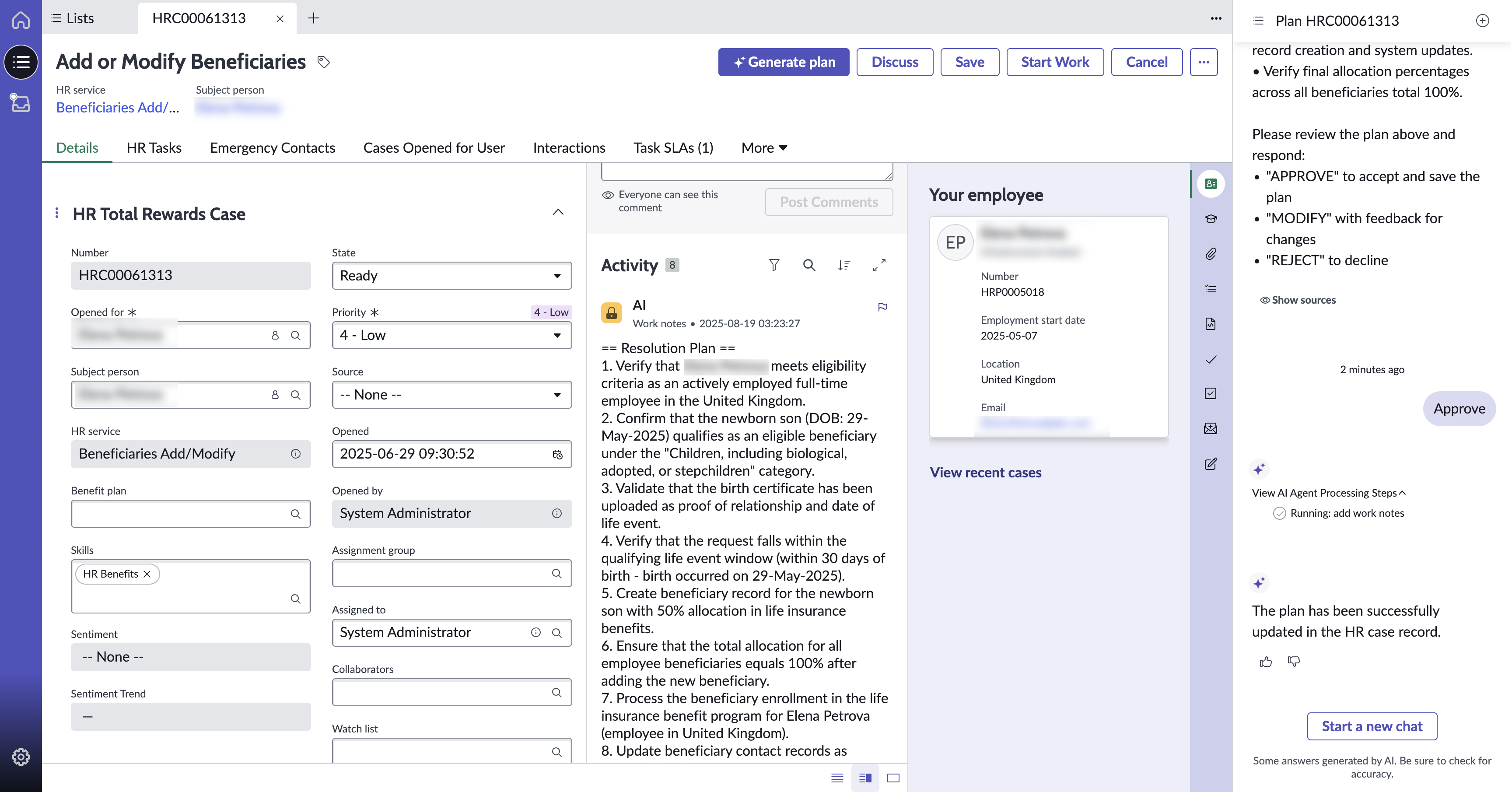
Task: Open the Plan panel menu icon
Action: tap(1258, 21)
